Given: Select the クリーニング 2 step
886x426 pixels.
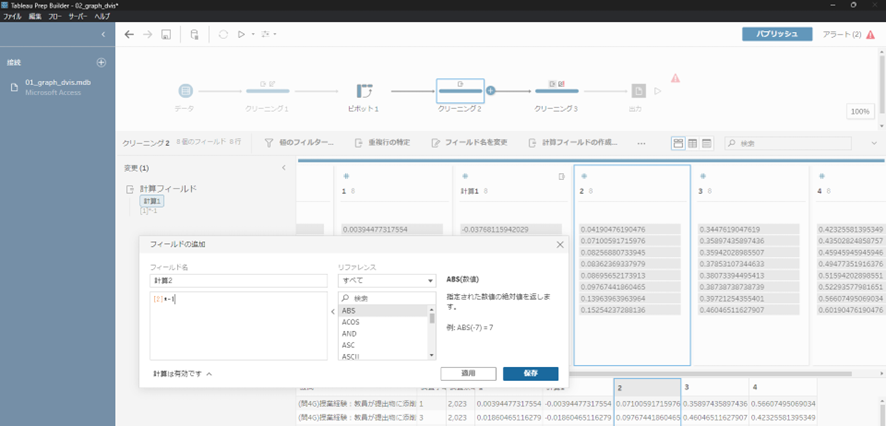Looking at the screenshot, I should tap(460, 90).
